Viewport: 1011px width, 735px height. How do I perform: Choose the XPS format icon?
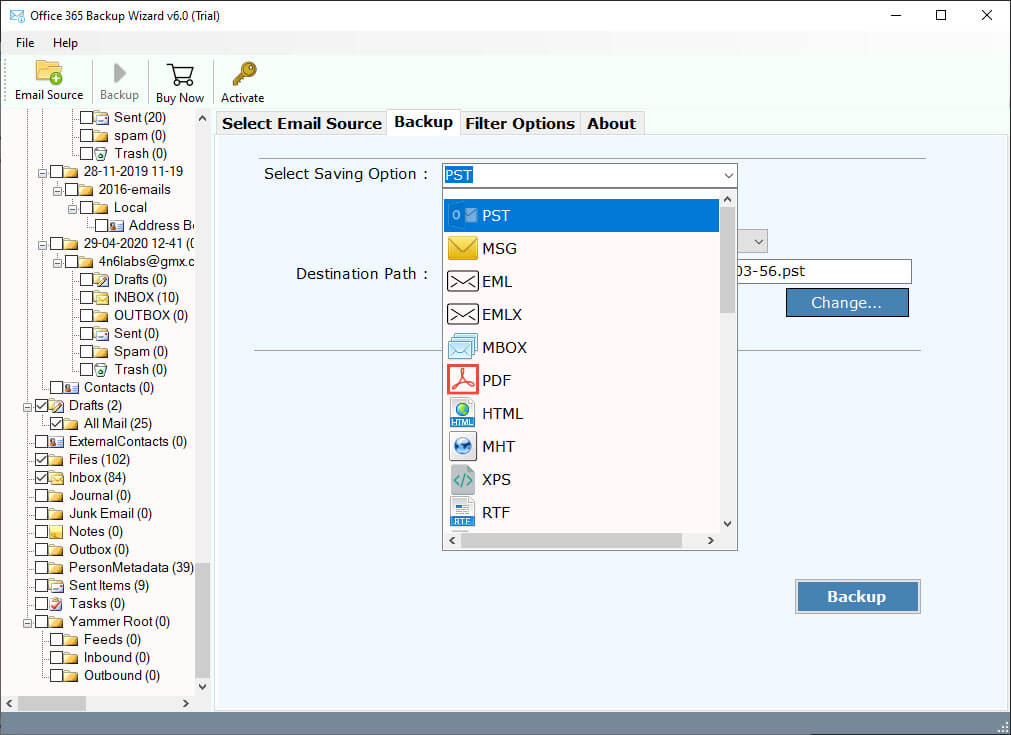(x=462, y=479)
